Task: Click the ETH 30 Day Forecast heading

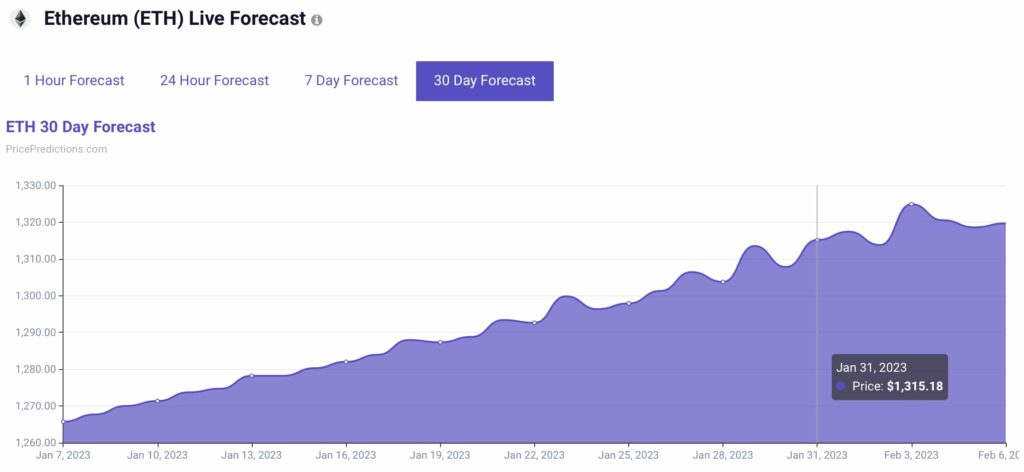Action: [80, 127]
